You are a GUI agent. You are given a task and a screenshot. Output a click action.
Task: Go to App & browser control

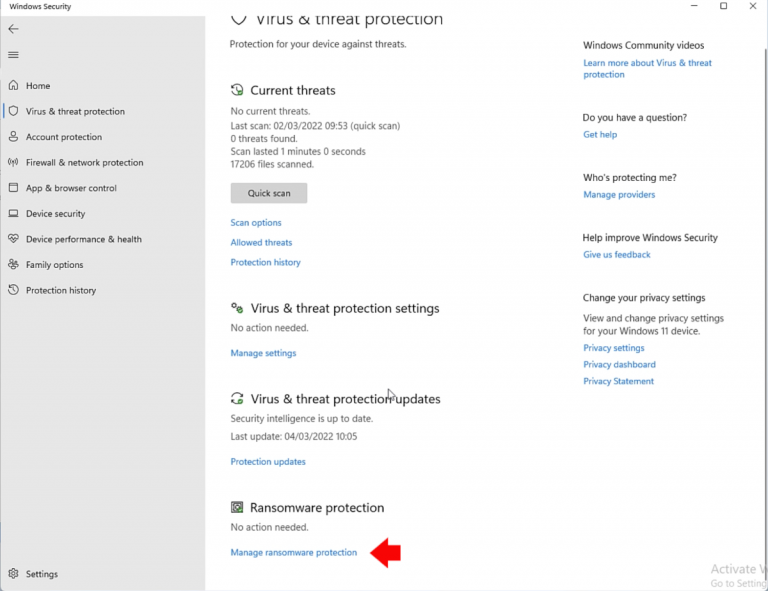tap(71, 188)
